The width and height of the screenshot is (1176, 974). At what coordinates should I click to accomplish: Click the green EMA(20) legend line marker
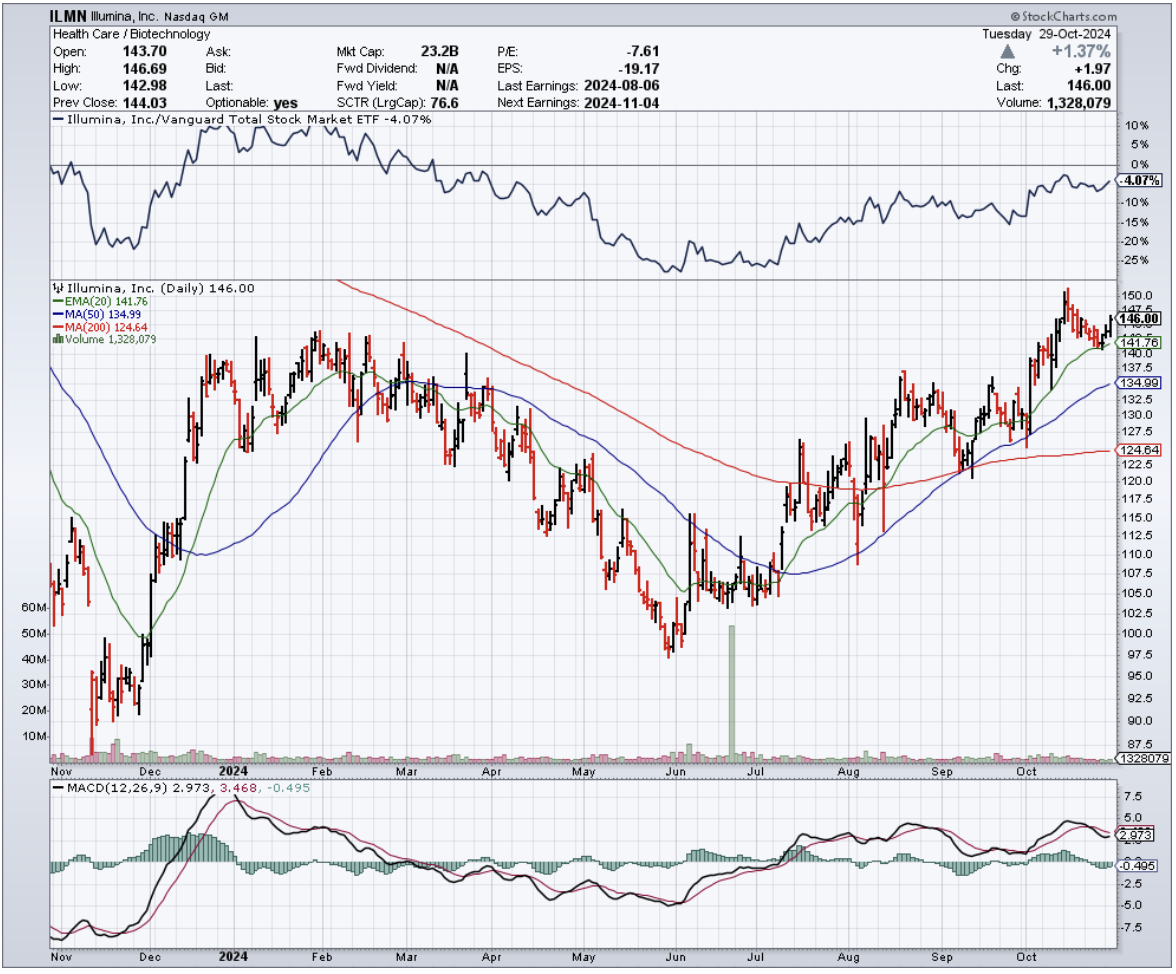click(56, 300)
